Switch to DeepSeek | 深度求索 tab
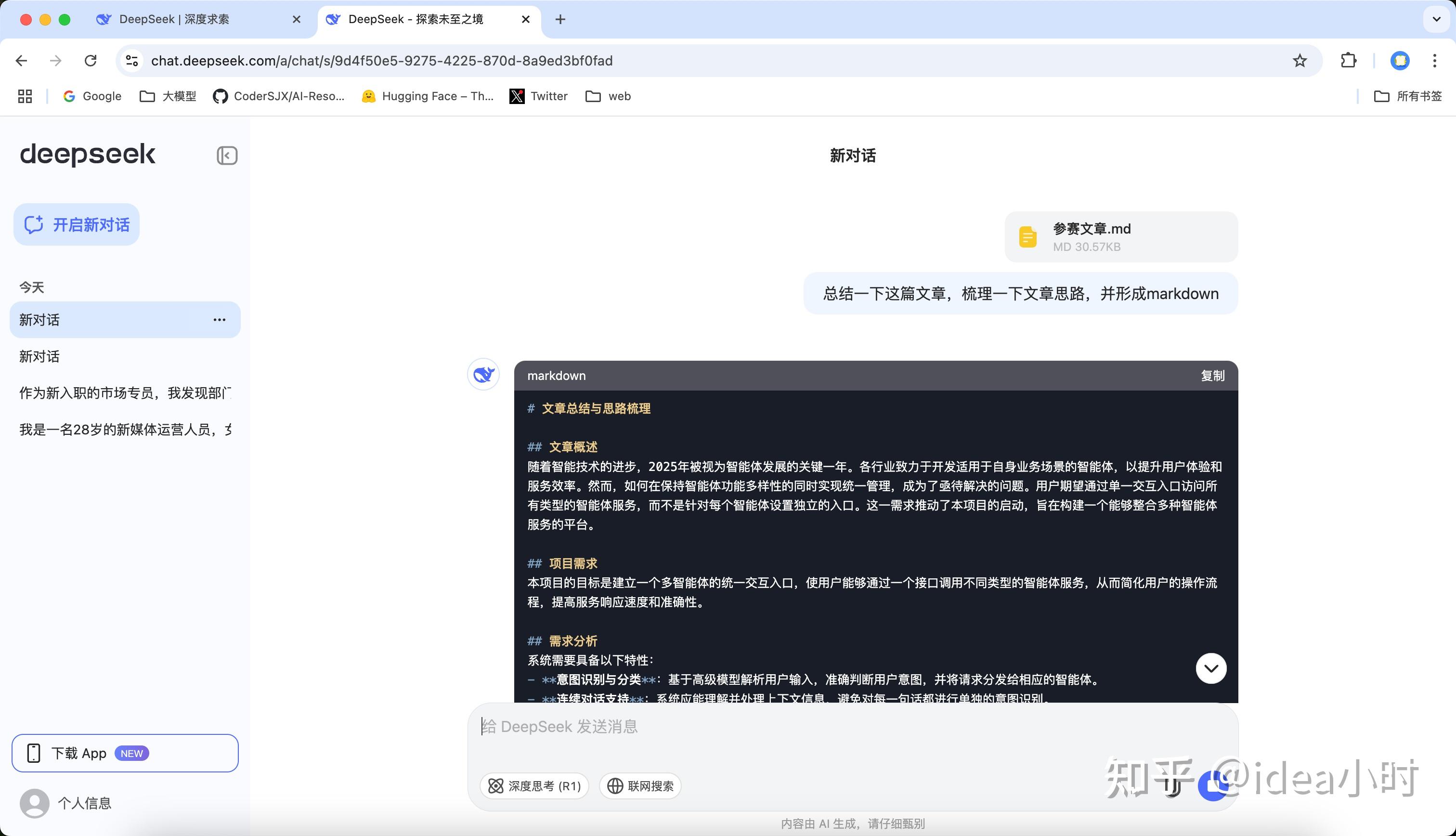This screenshot has width=1456, height=836. pos(174,20)
